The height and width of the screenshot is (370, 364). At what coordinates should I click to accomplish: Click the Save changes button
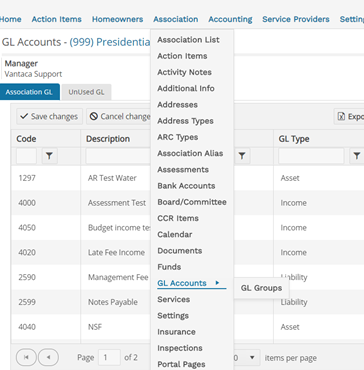[x=49, y=116]
